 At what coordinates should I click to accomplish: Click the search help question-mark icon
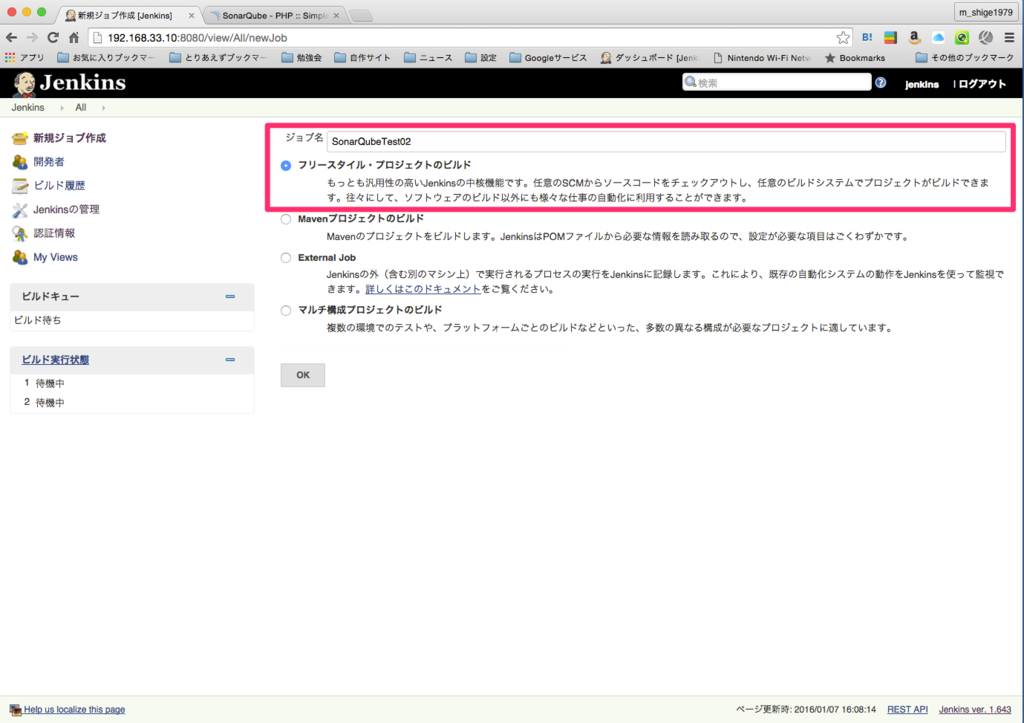[880, 82]
